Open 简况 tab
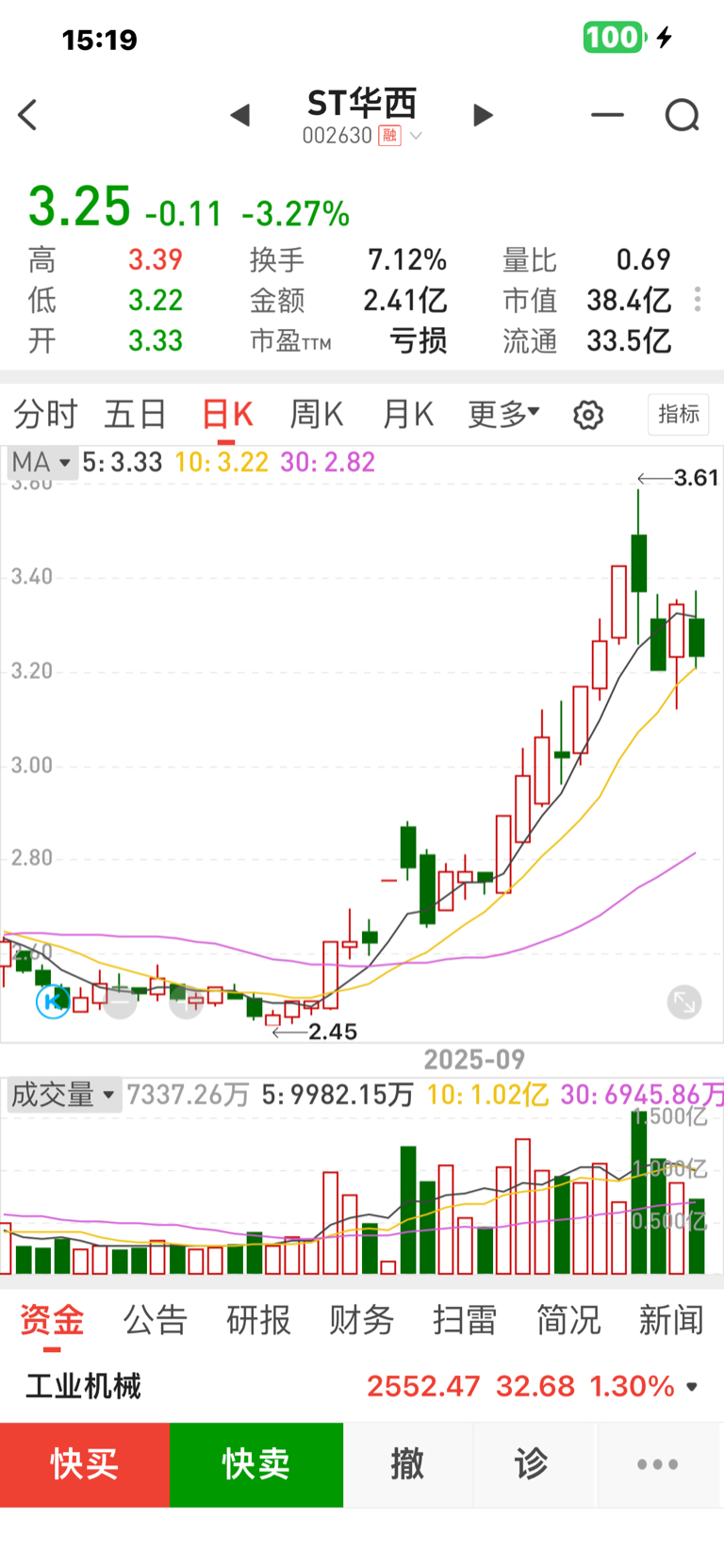 (x=568, y=1320)
